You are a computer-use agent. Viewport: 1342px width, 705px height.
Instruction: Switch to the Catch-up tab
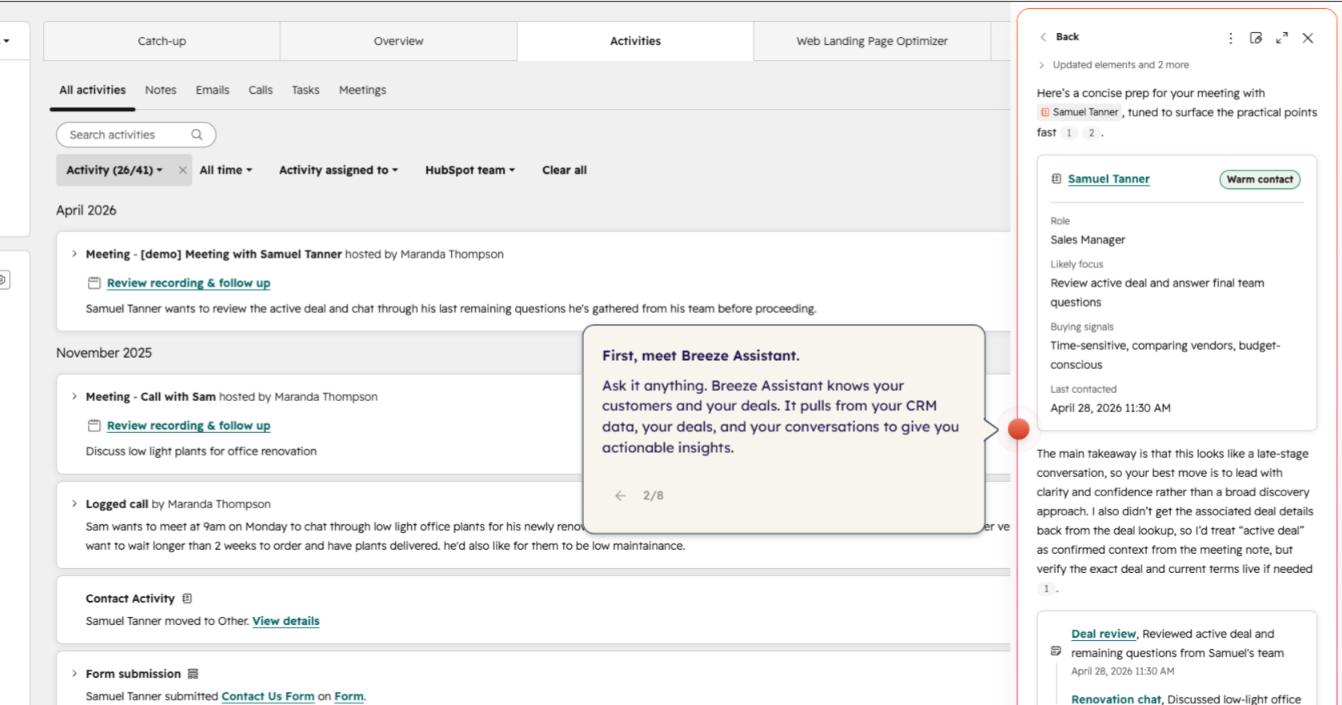coord(162,41)
